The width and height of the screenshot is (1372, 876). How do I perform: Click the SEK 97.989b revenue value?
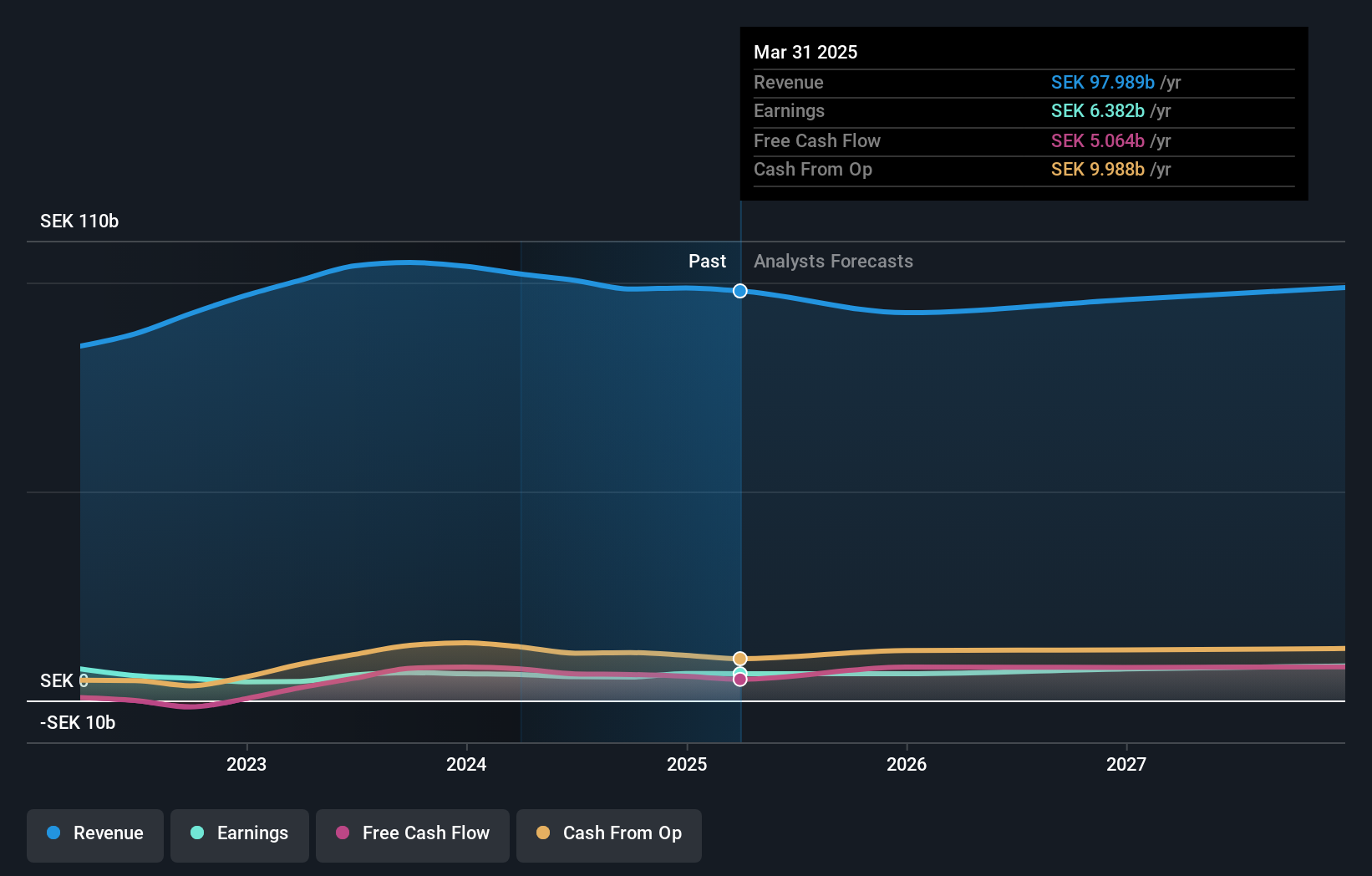1103,82
